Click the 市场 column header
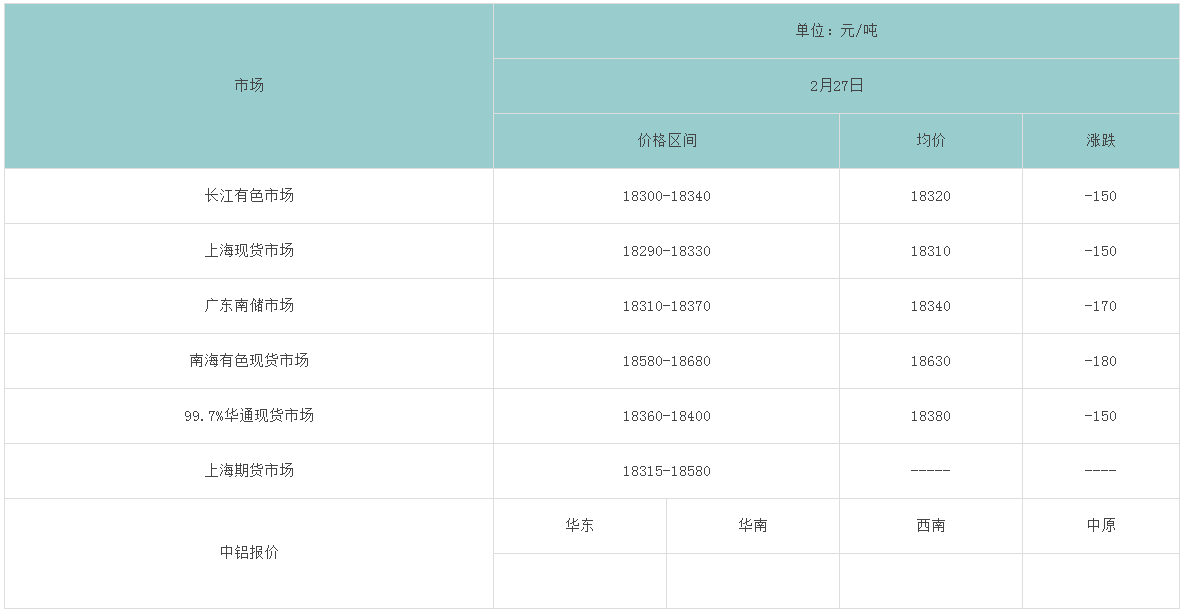The height and width of the screenshot is (613, 1187). coord(249,86)
